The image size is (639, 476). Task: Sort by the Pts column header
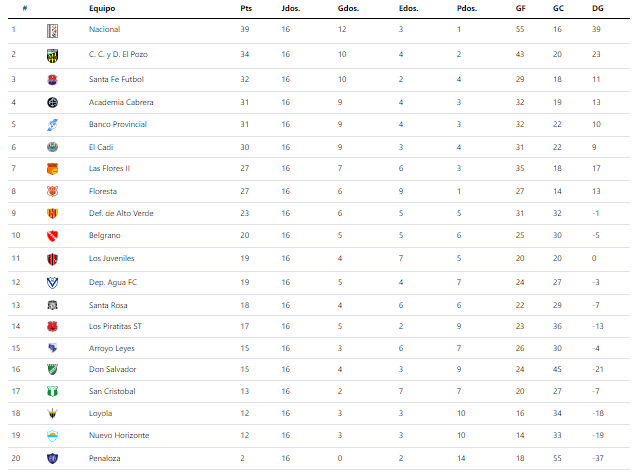point(246,8)
